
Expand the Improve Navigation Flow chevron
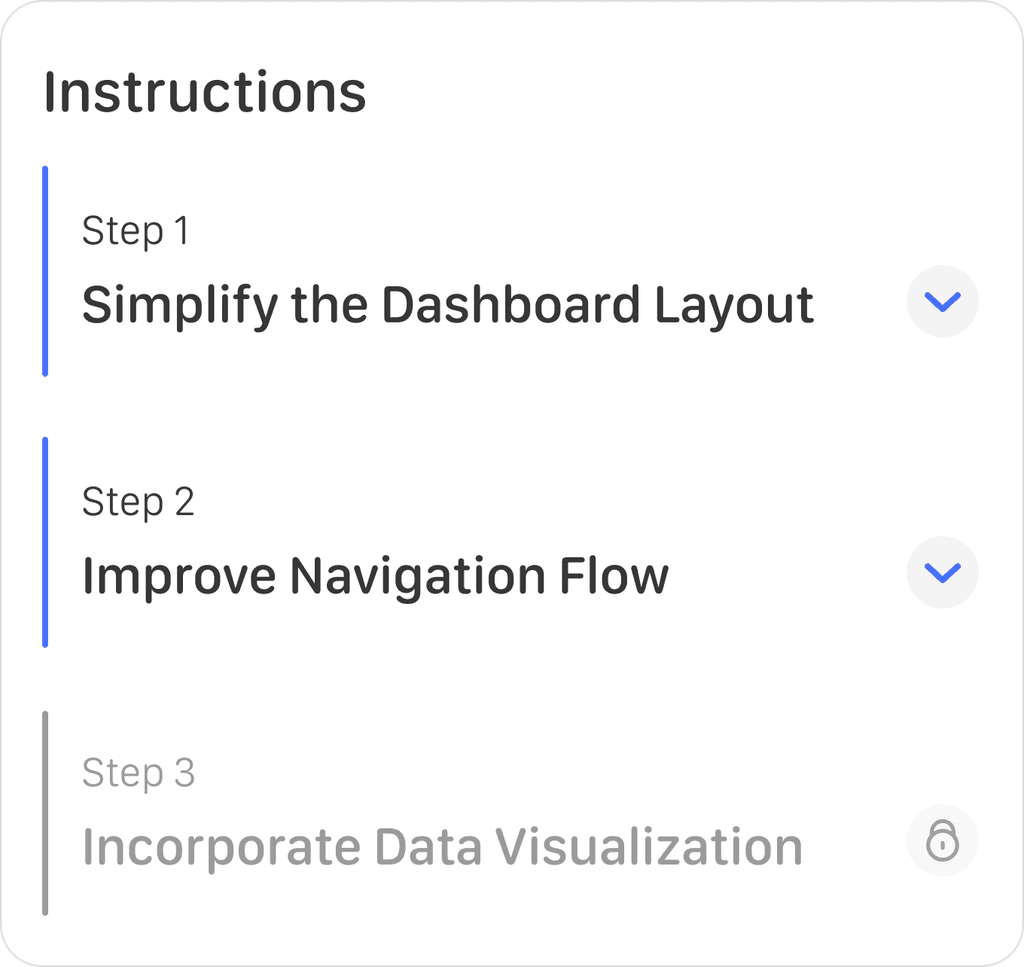tap(942, 572)
